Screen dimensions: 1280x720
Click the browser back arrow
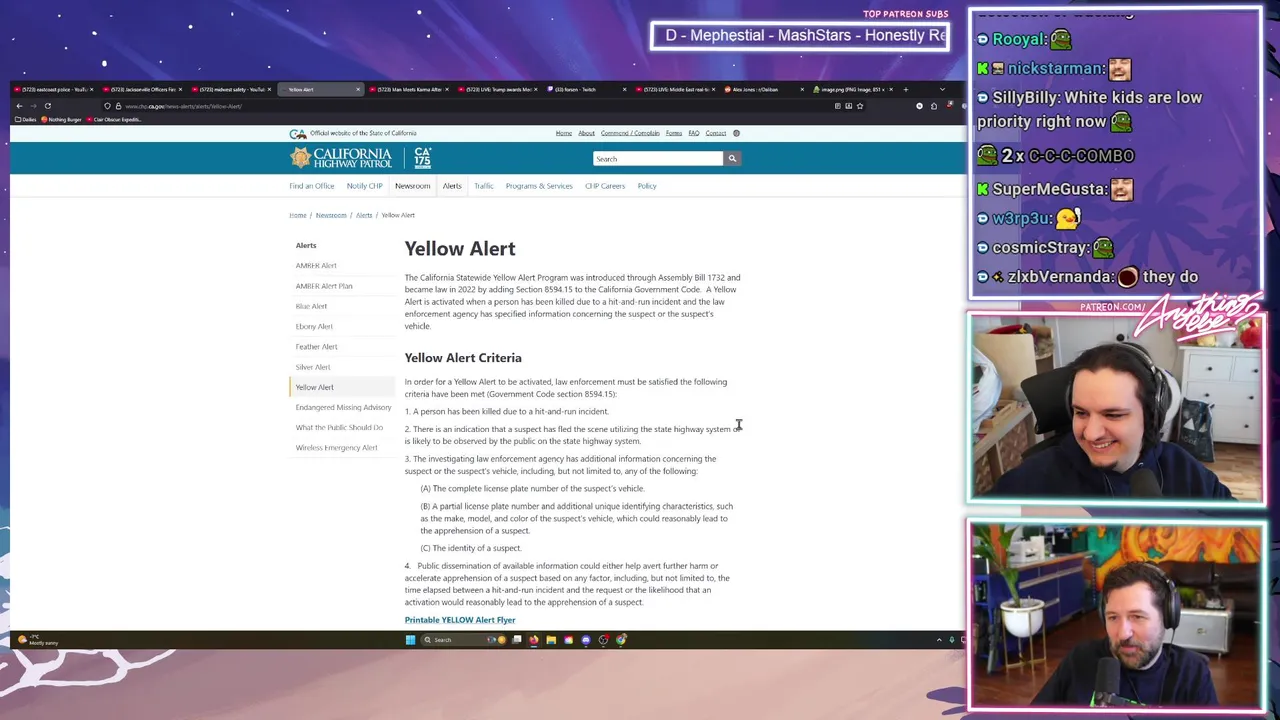pyautogui.click(x=19, y=106)
